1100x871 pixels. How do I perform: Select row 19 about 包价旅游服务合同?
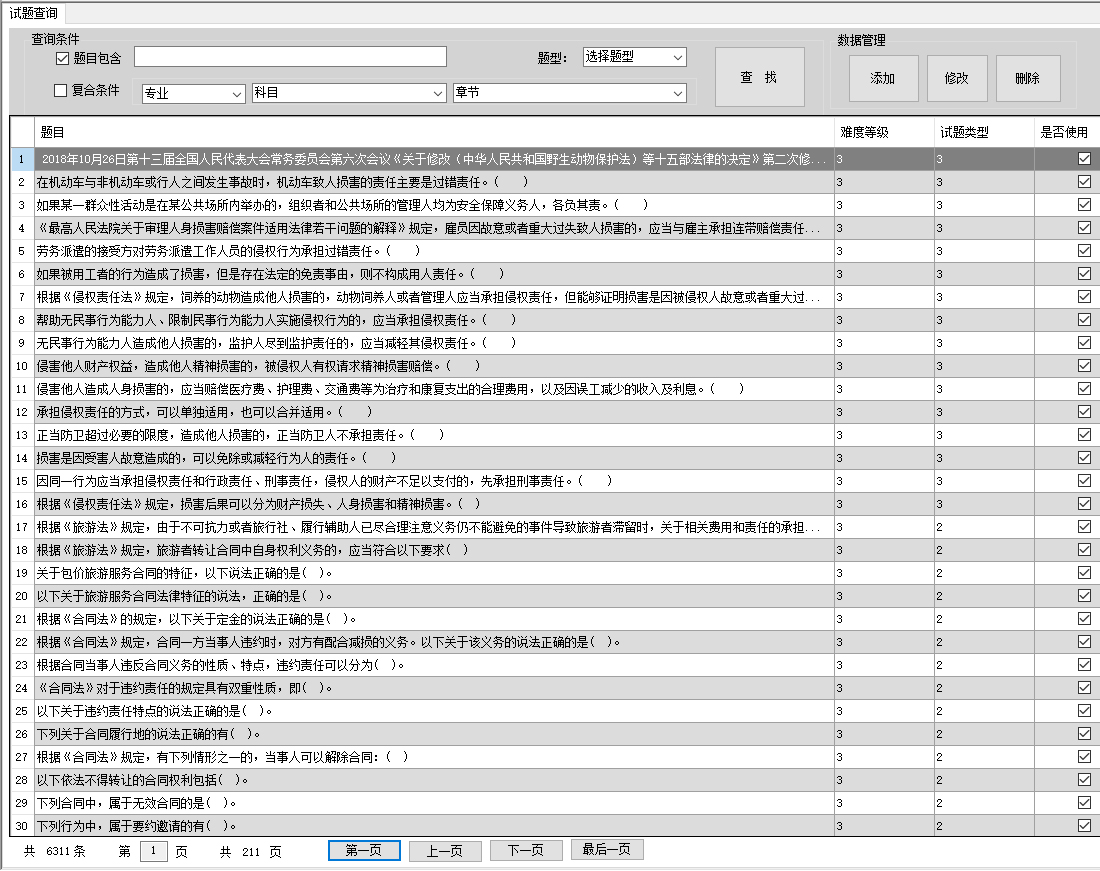400,573
